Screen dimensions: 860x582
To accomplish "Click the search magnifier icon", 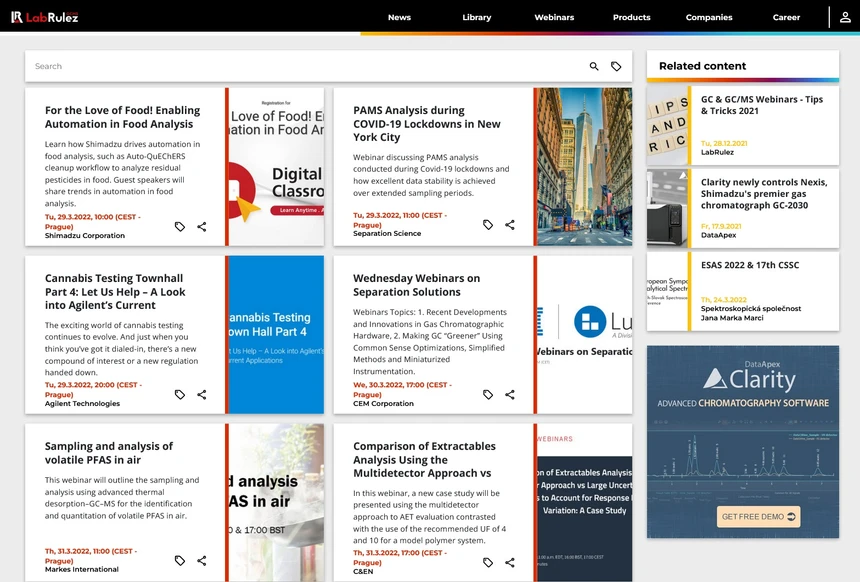I will point(594,66).
